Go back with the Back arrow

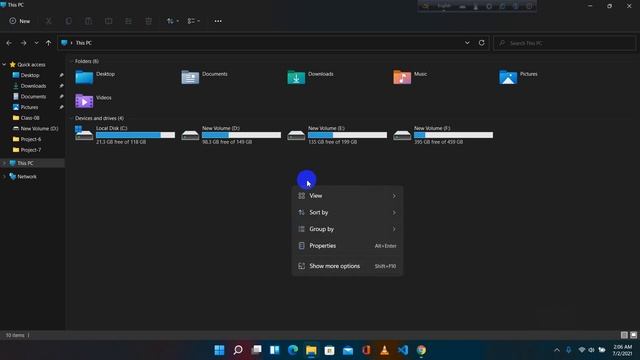[x=9, y=43]
